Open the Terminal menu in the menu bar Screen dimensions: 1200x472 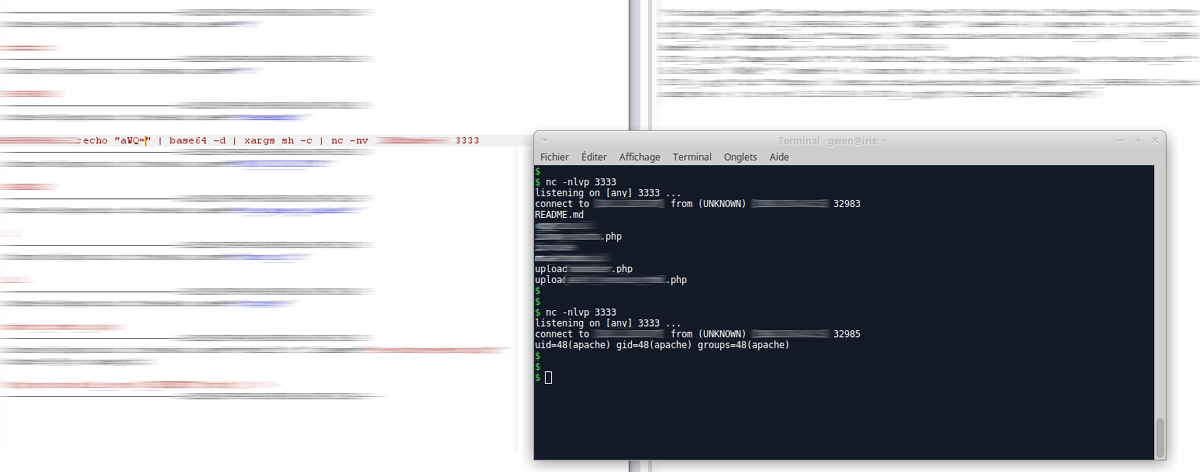[x=692, y=157]
